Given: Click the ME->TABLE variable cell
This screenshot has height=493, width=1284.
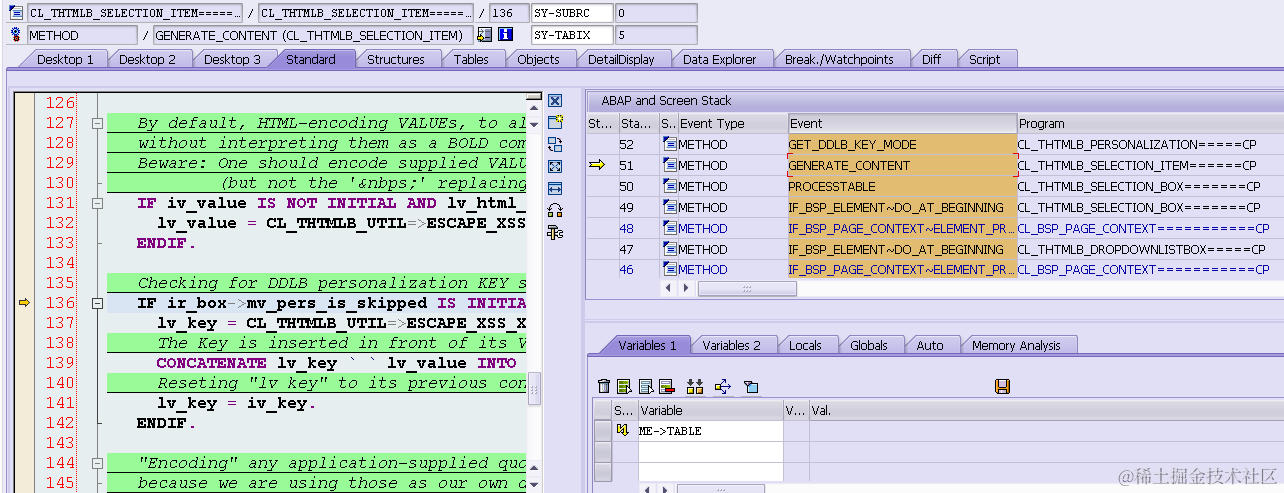Looking at the screenshot, I should click(x=710, y=431).
